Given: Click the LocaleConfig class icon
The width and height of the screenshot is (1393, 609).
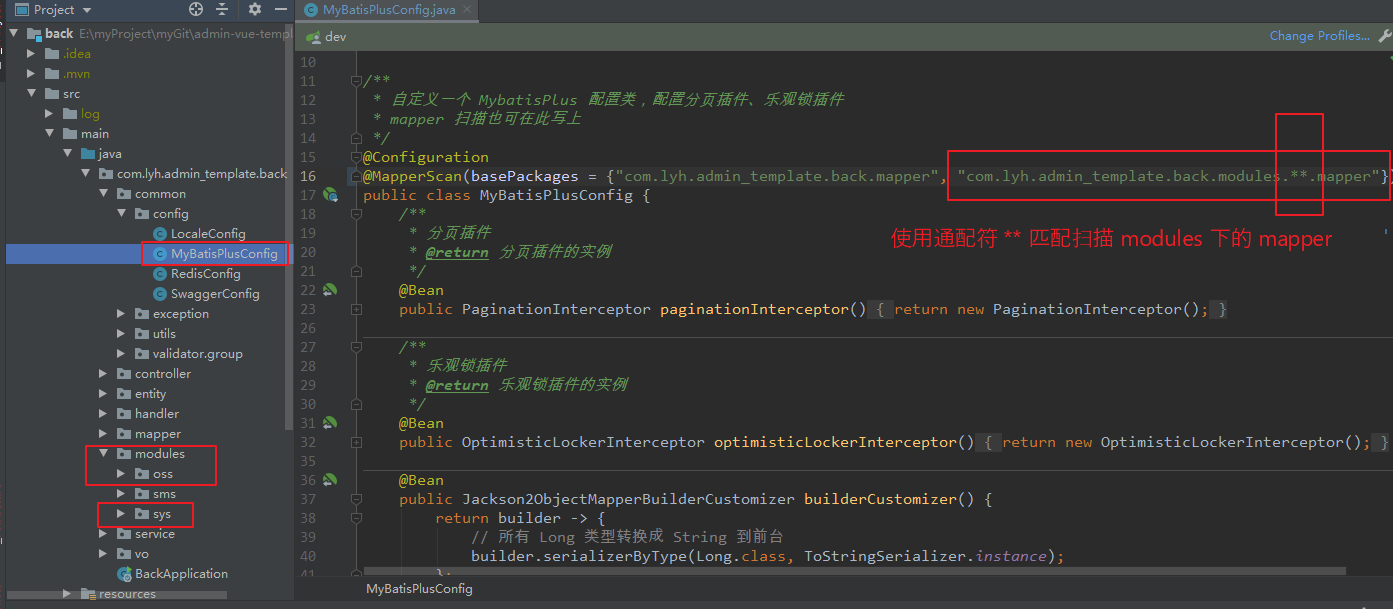Looking at the screenshot, I should coord(160,234).
